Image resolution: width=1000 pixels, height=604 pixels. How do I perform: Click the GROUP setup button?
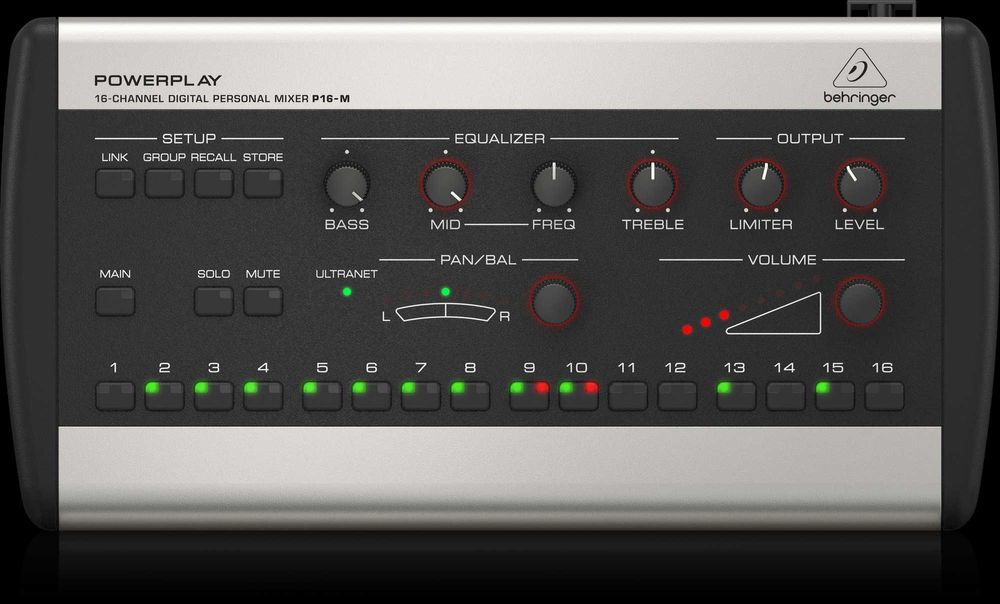point(164,183)
